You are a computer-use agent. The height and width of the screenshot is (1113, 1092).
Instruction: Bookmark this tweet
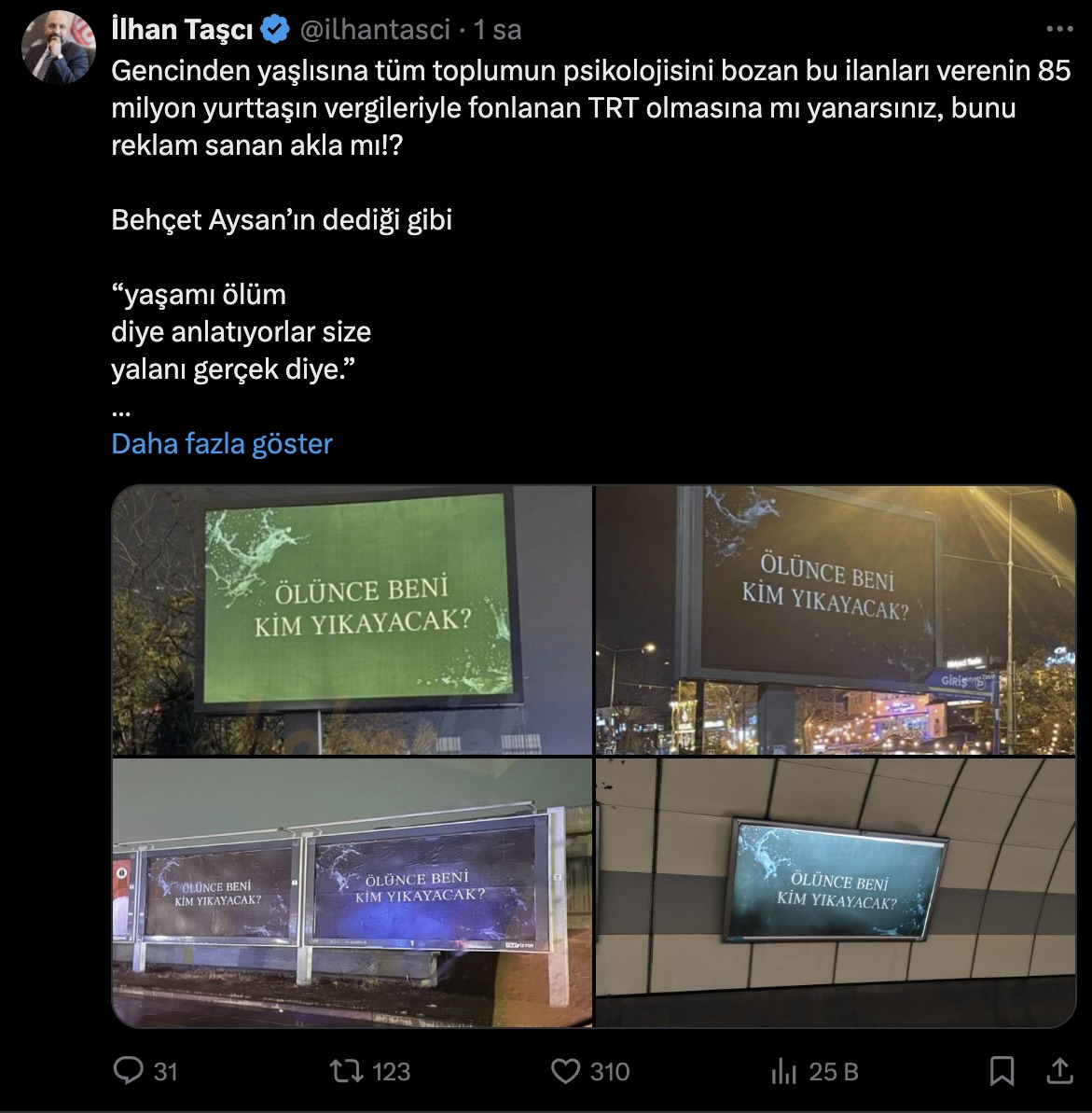[1002, 1071]
